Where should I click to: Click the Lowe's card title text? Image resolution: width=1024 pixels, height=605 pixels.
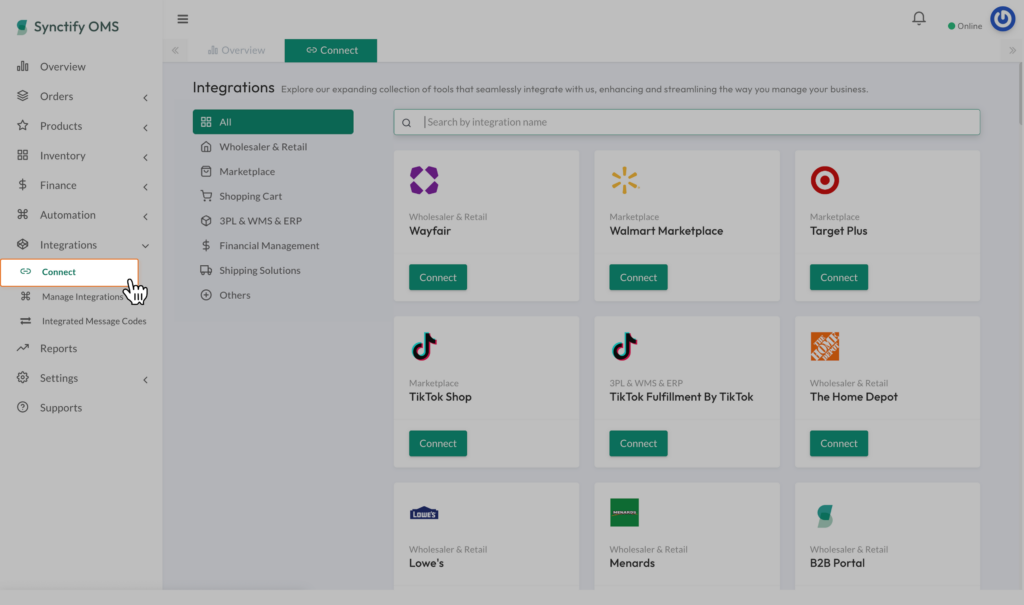pos(426,563)
